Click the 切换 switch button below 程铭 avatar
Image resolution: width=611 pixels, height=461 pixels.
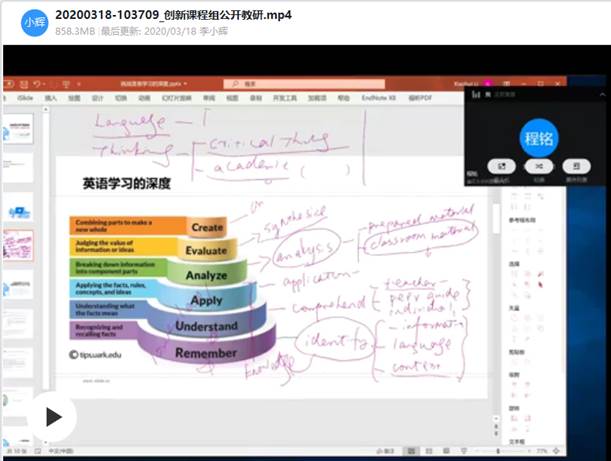click(539, 165)
